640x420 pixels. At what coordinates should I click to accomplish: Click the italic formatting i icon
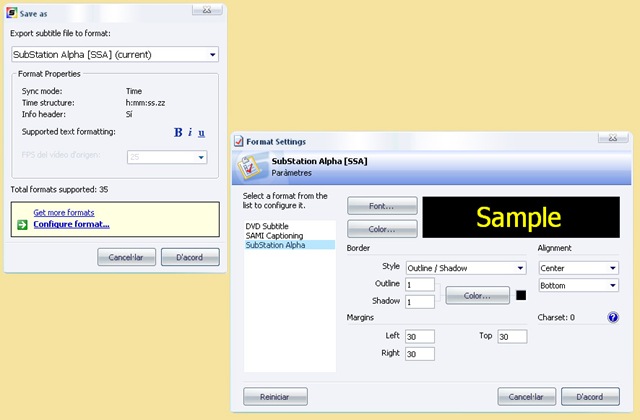pos(190,132)
